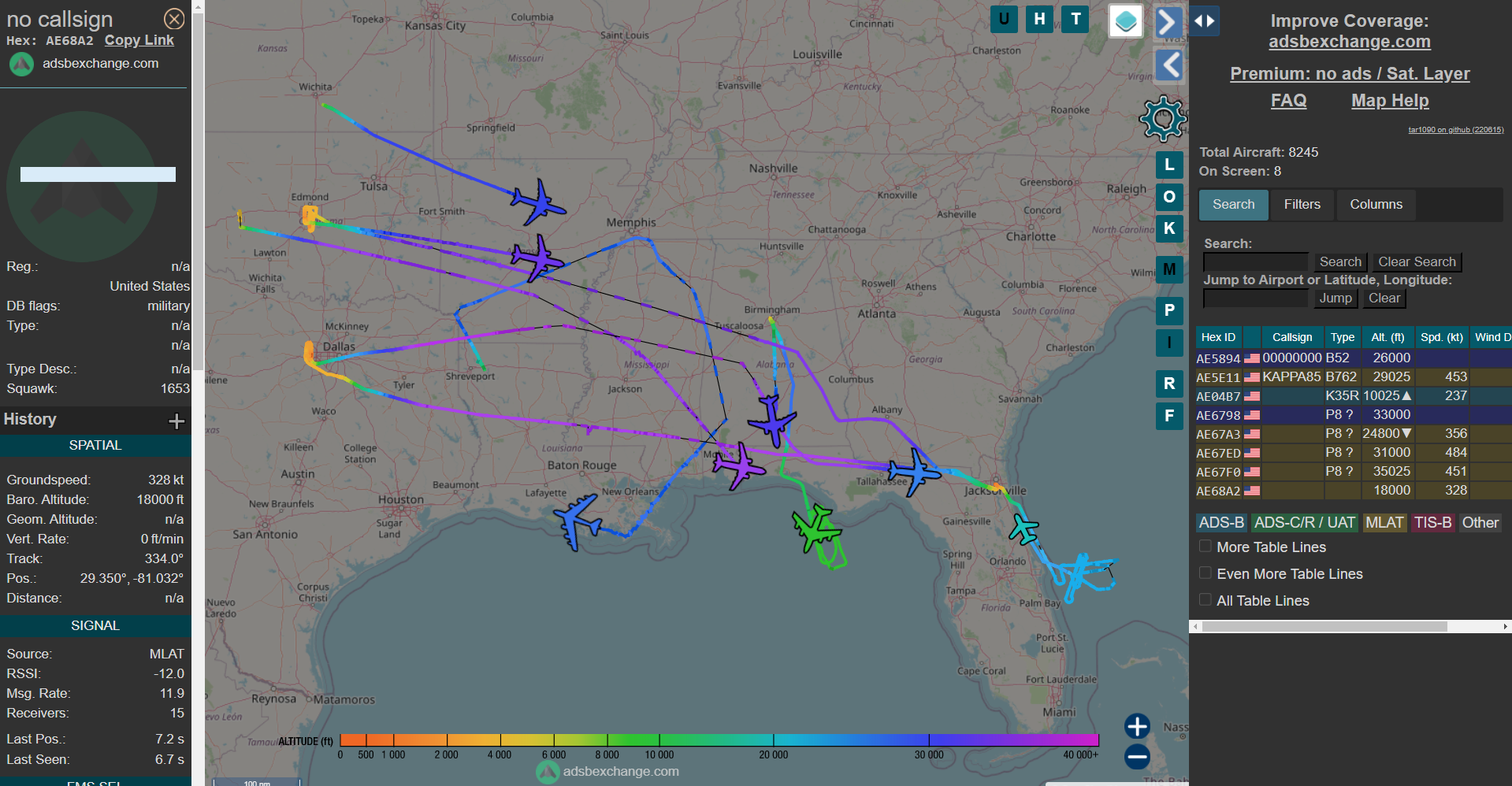Image resolution: width=1512 pixels, height=786 pixels.
Task: Open adsbexchange.com Improve Coverage link
Action: (x=1350, y=42)
